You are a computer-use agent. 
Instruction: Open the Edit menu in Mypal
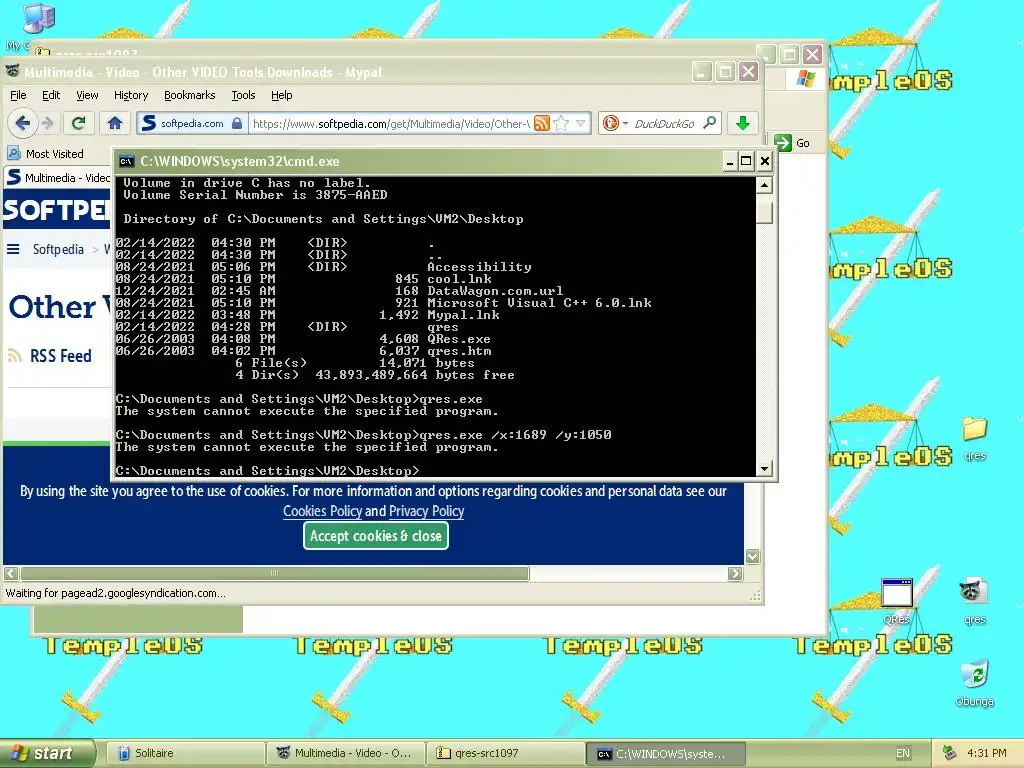click(x=51, y=95)
